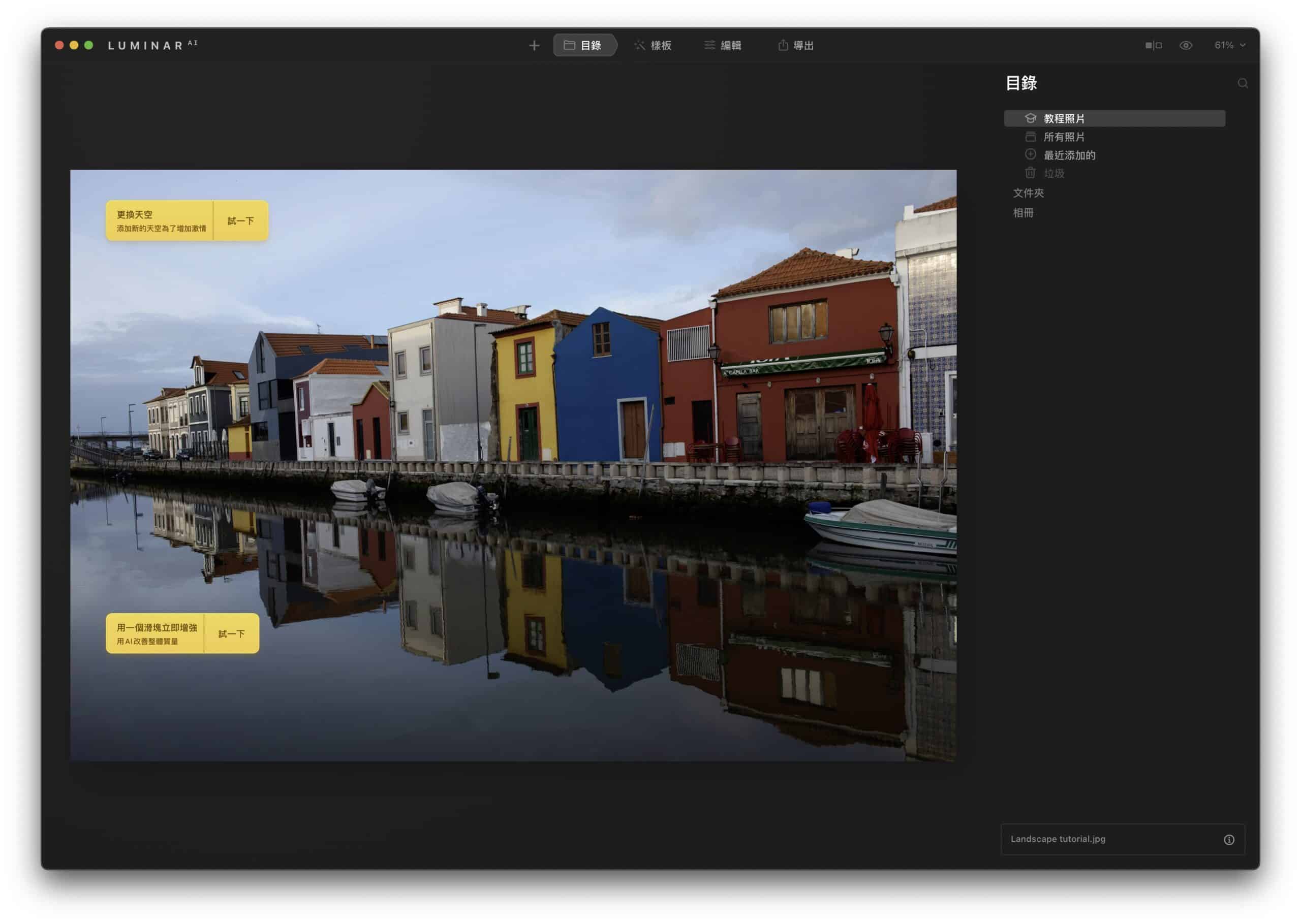This screenshot has width=1301, height=924.
Task: Open the 導出 export tab
Action: tap(796, 46)
